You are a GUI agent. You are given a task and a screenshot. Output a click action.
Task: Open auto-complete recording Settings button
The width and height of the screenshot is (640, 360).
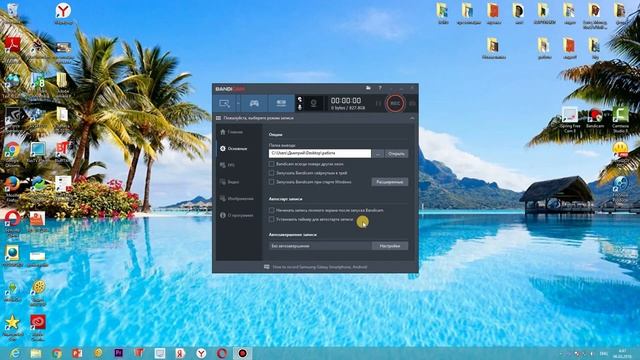click(389, 246)
